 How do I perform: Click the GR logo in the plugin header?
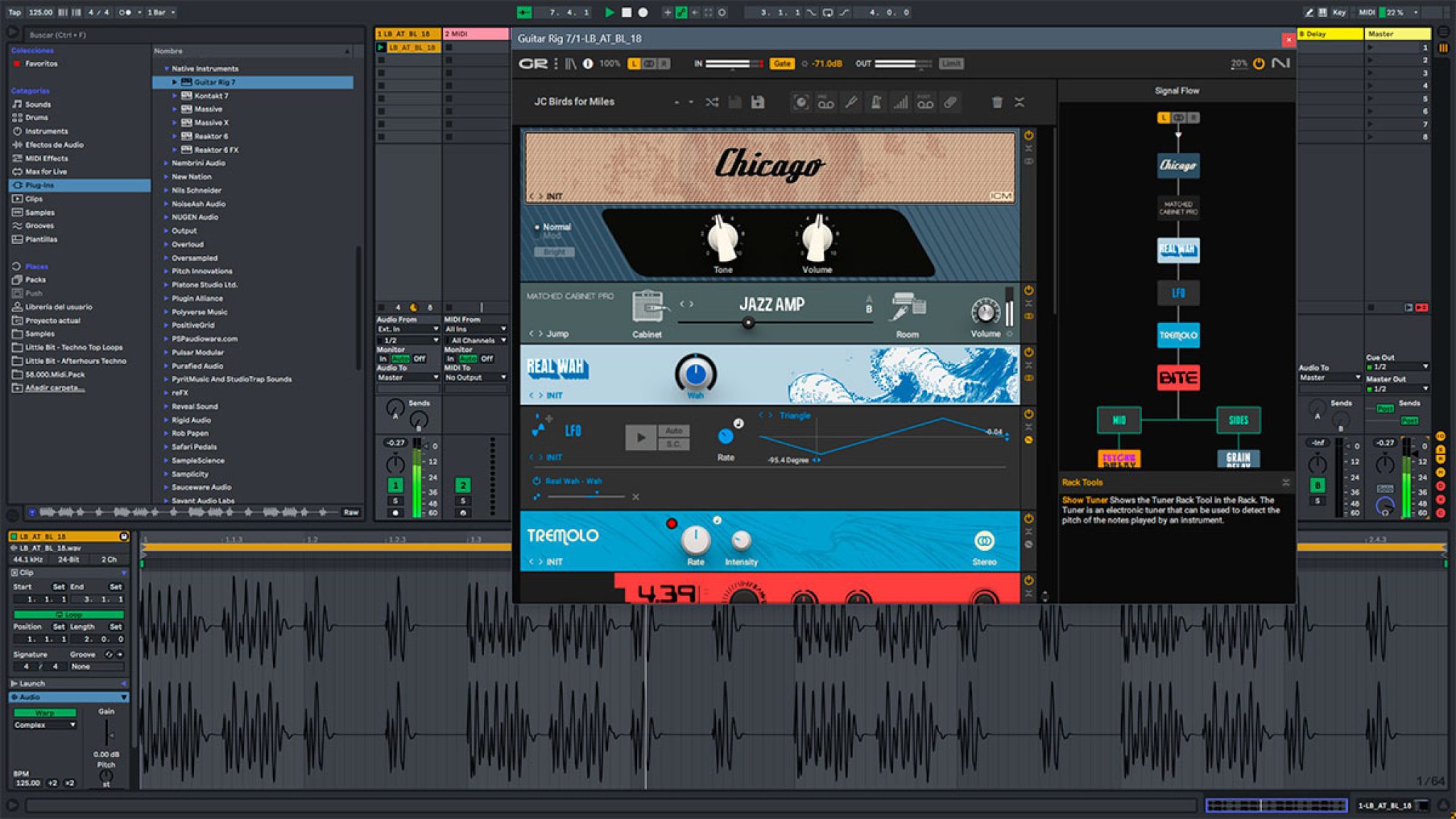pos(533,63)
